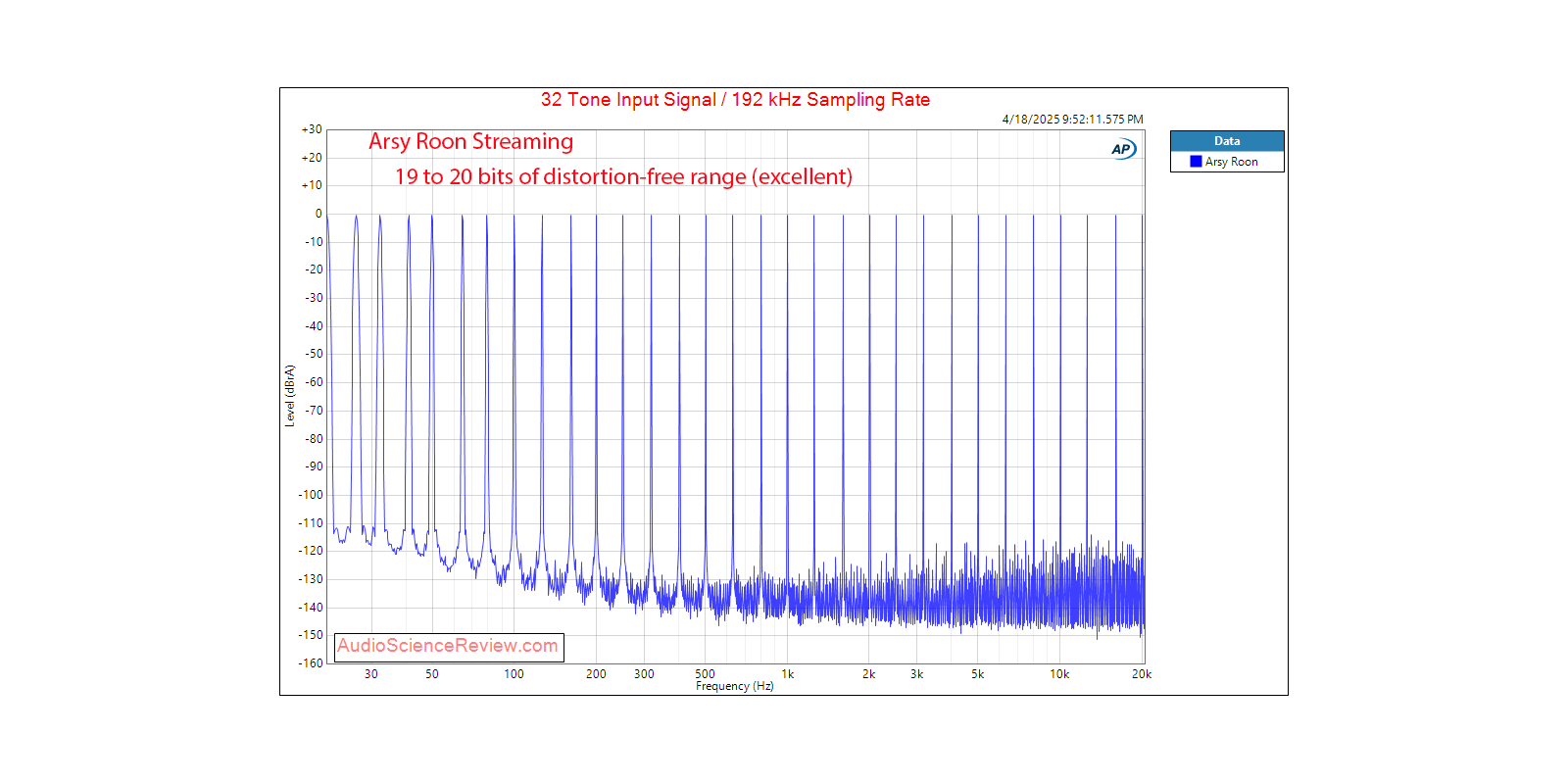
Task: Select the +30 tick on the level axis
Action: [x=312, y=129]
